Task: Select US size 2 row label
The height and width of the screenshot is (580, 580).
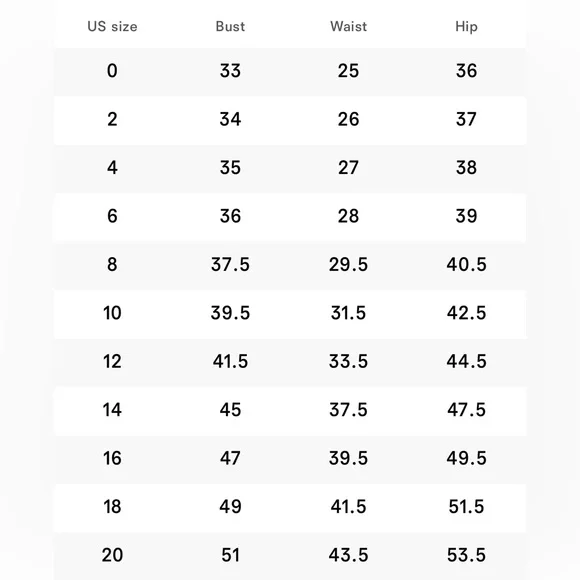Action: point(112,119)
